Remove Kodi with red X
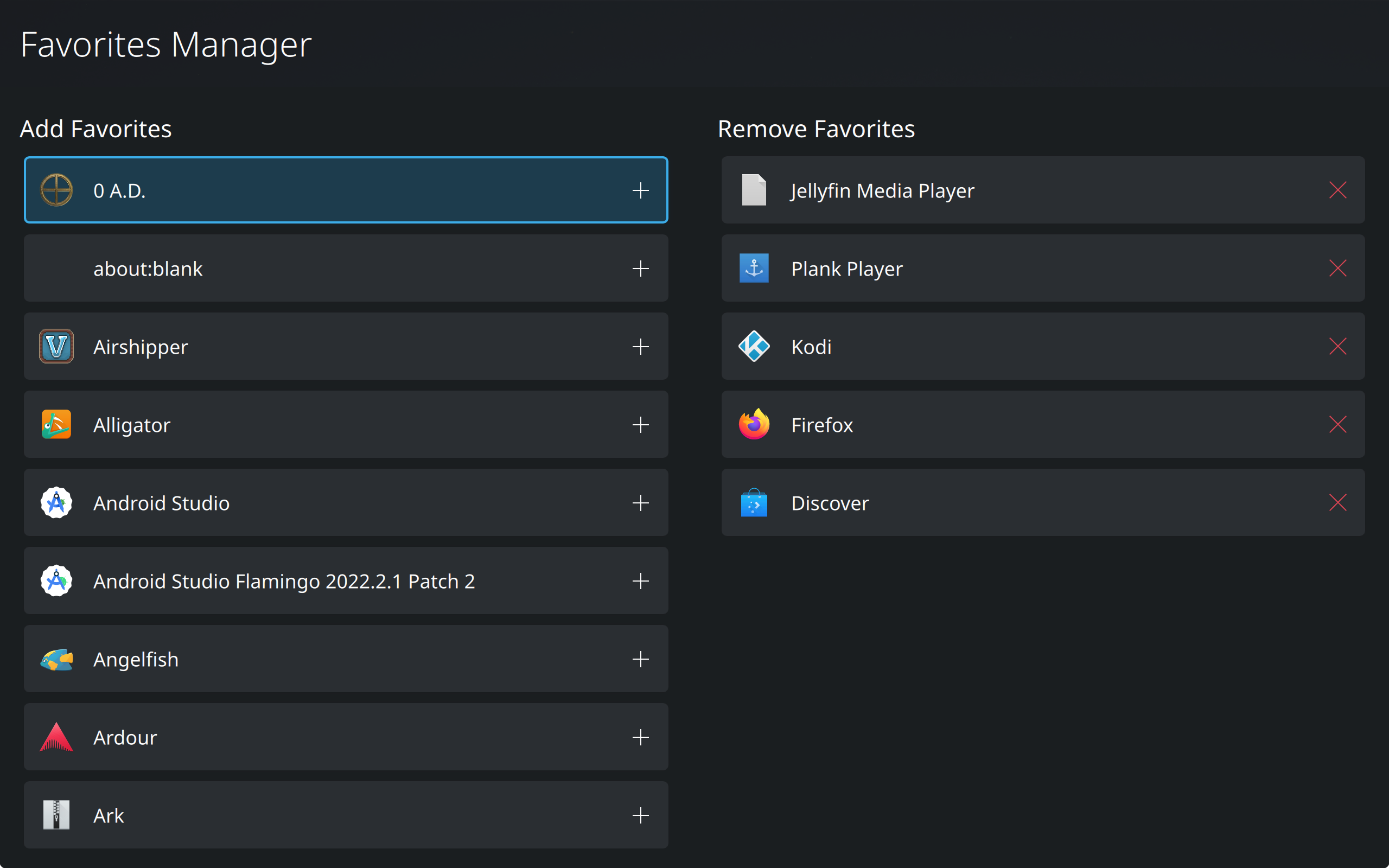This screenshot has height=868, width=1389. (1338, 346)
